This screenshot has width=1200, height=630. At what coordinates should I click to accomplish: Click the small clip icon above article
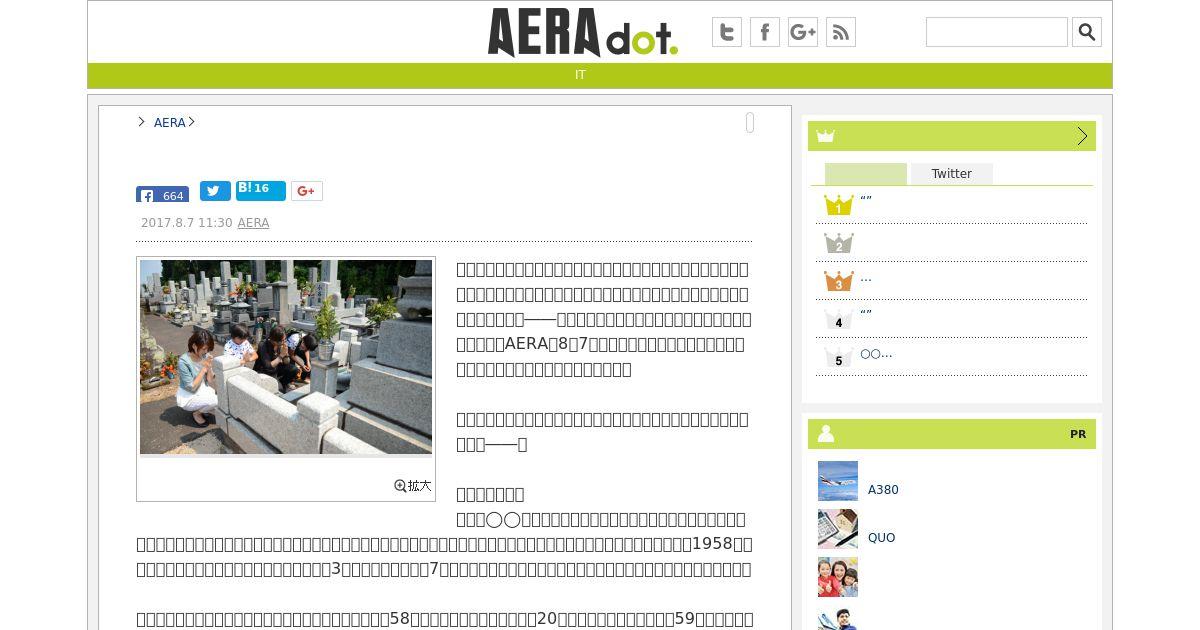[x=750, y=122]
